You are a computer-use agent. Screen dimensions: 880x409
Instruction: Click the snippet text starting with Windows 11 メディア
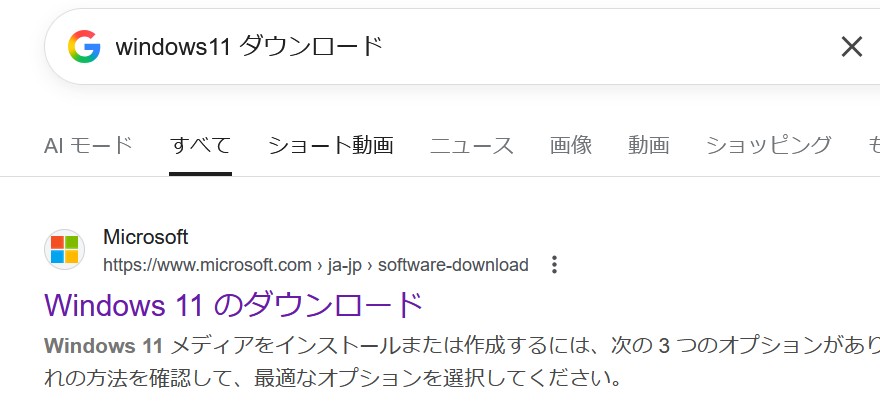461,362
